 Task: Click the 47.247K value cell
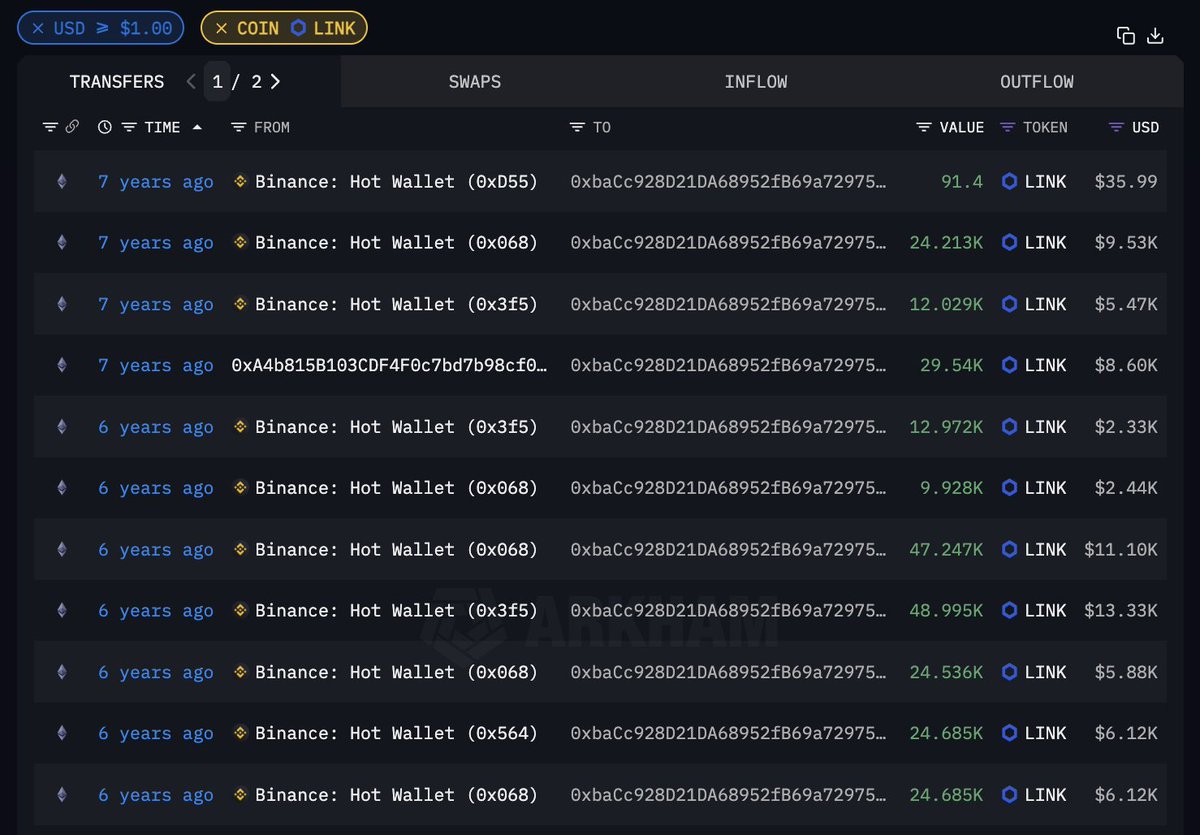click(x=947, y=549)
